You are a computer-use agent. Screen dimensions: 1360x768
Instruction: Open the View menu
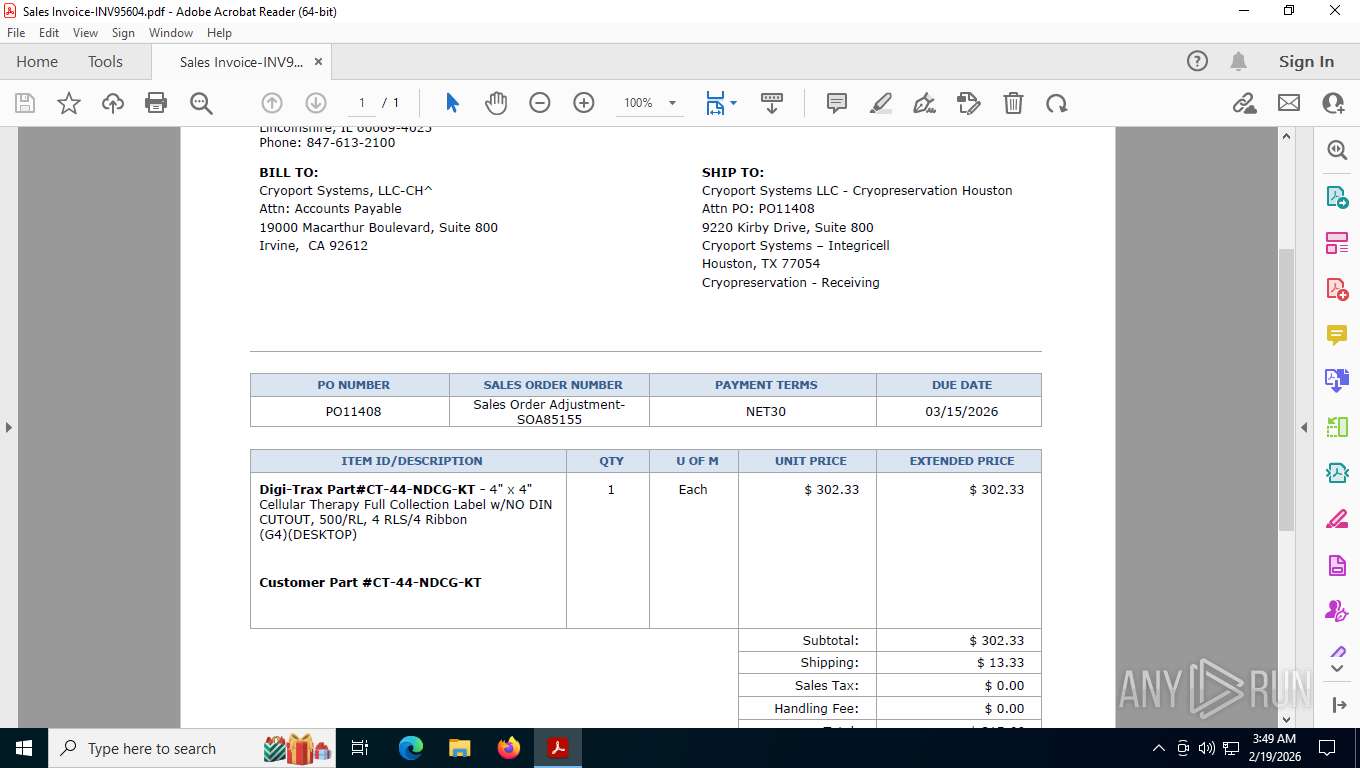85,33
